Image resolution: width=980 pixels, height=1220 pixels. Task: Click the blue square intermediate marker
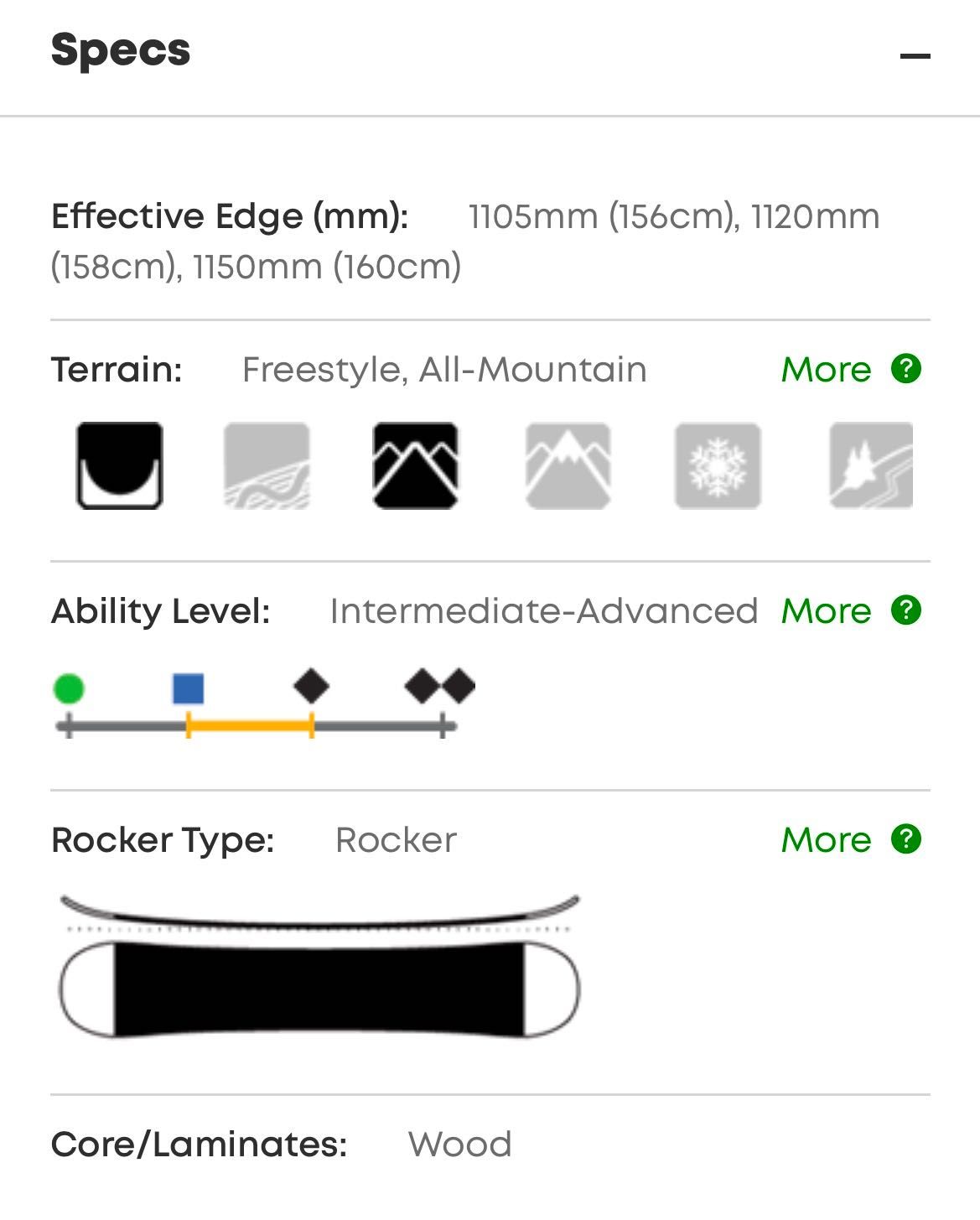189,688
